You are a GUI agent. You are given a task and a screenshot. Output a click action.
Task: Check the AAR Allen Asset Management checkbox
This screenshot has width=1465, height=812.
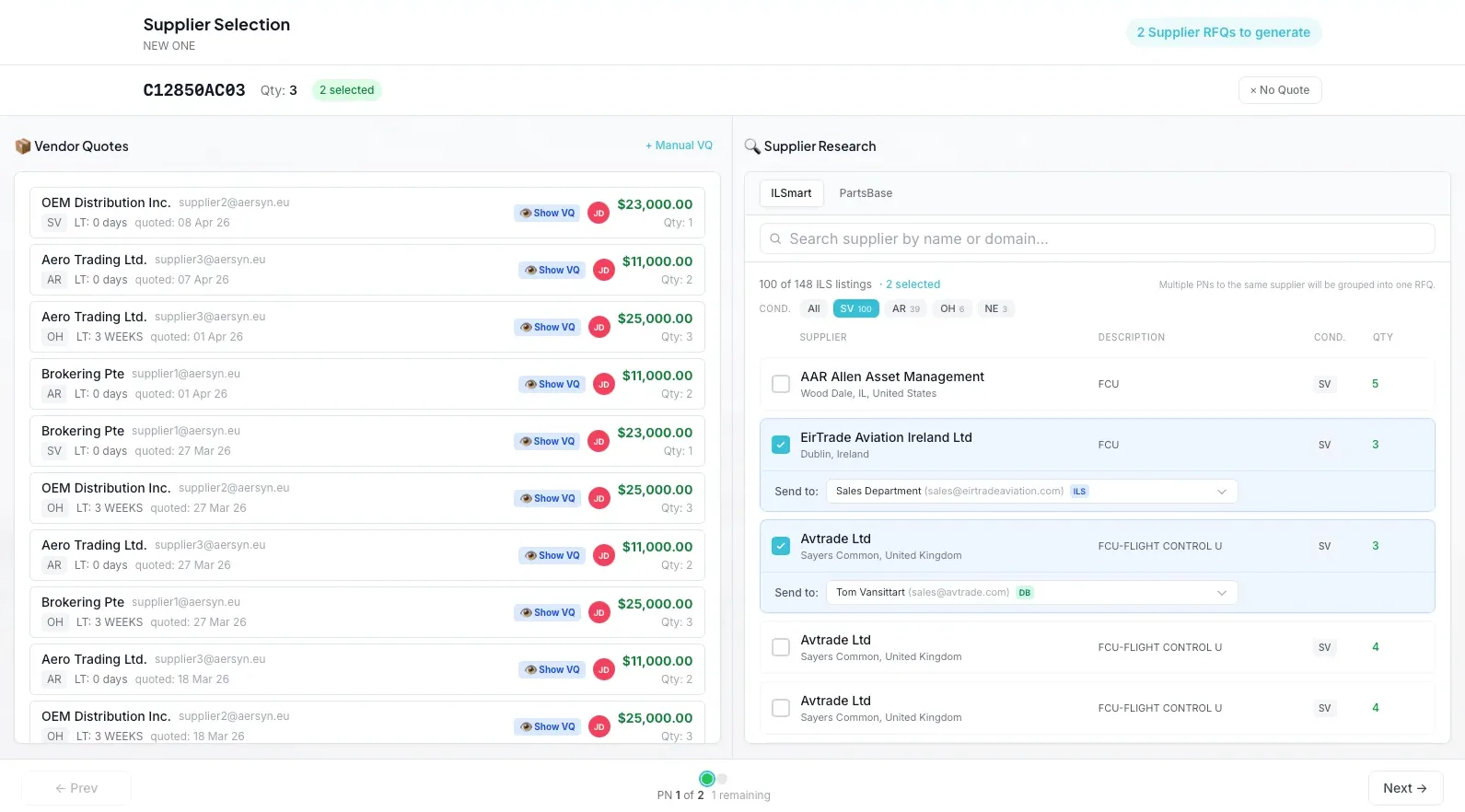(781, 384)
